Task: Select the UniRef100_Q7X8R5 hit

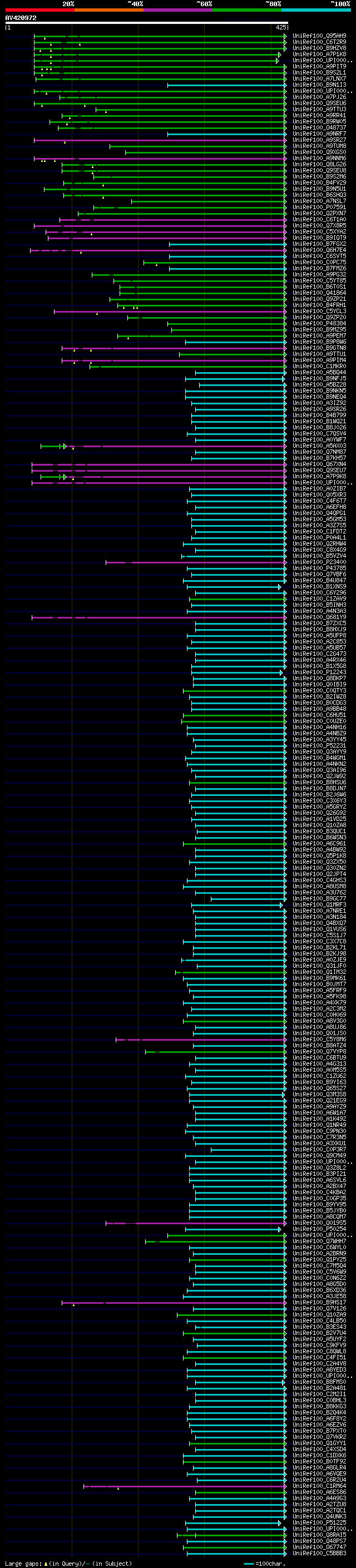Action: [x=319, y=226]
